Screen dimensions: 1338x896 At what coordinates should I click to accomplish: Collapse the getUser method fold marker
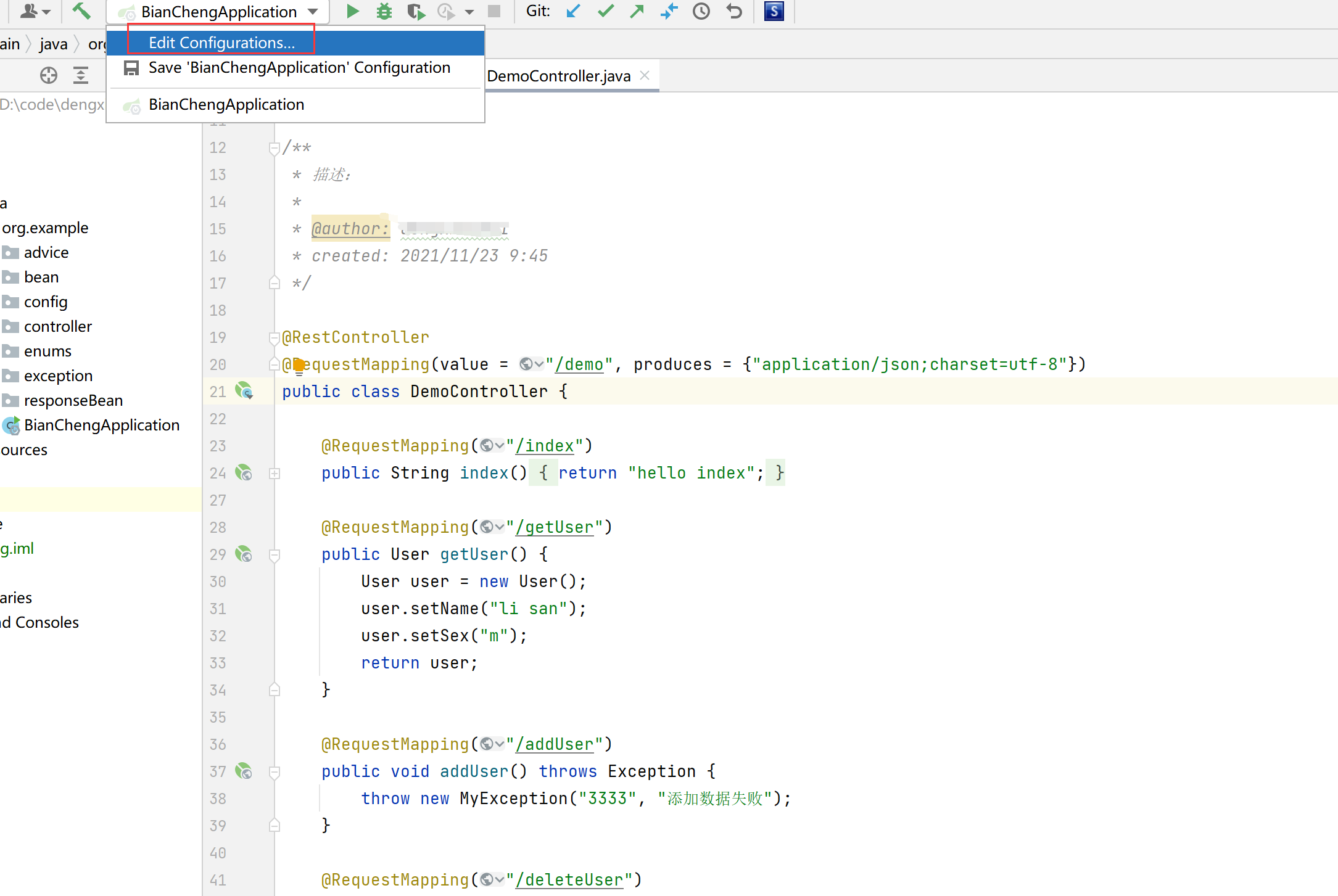click(275, 554)
